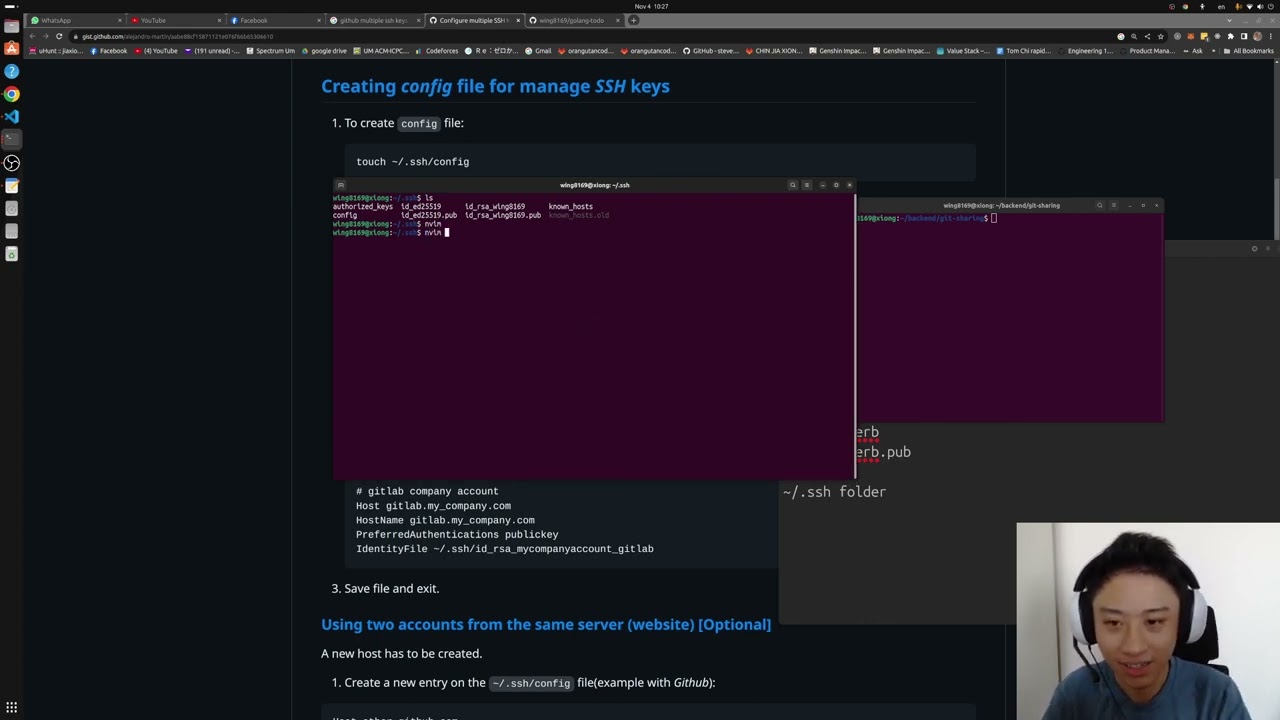1280x720 pixels.
Task: Reload the gist page
Action: tap(59, 36)
